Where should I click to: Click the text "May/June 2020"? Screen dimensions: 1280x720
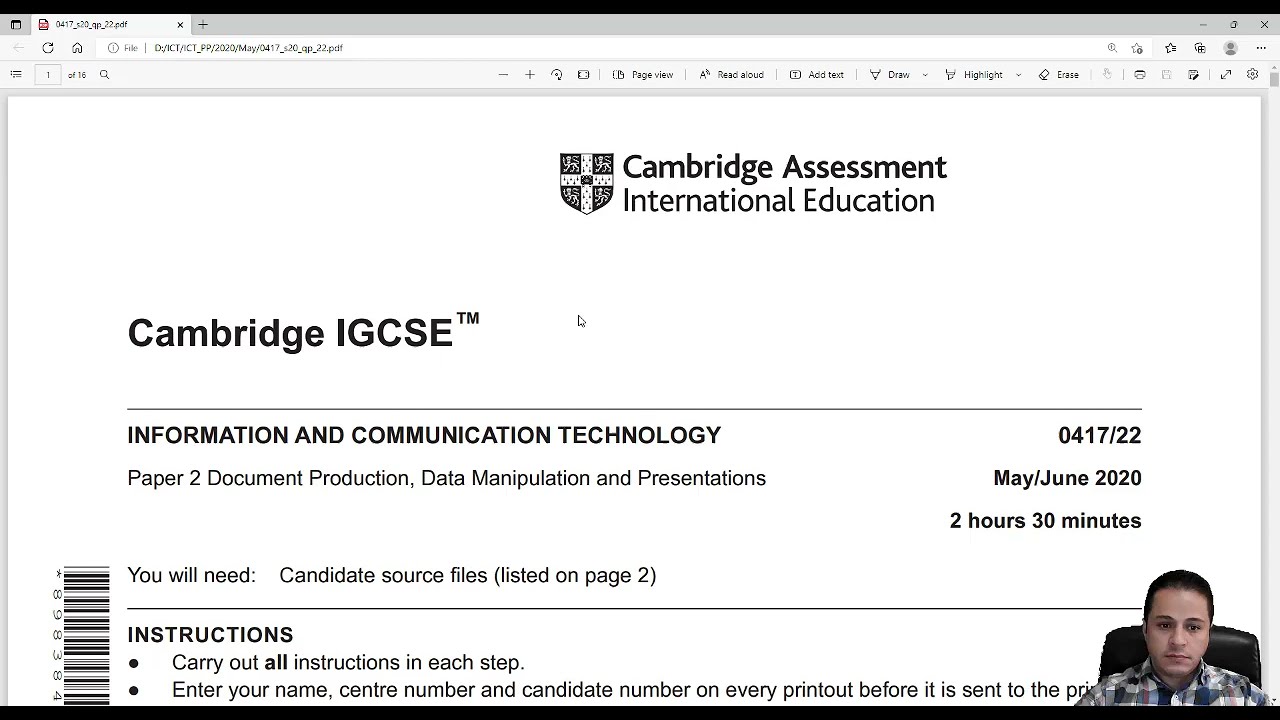coord(1067,478)
